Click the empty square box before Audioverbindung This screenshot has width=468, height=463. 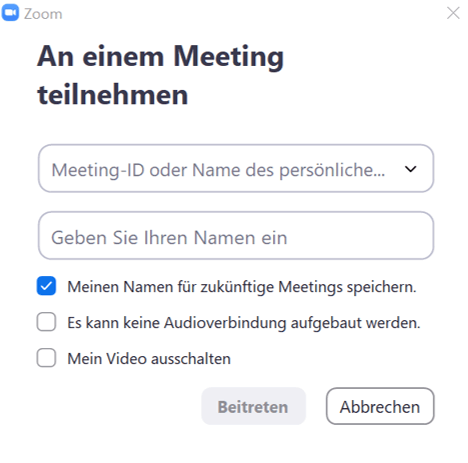pos(46,322)
